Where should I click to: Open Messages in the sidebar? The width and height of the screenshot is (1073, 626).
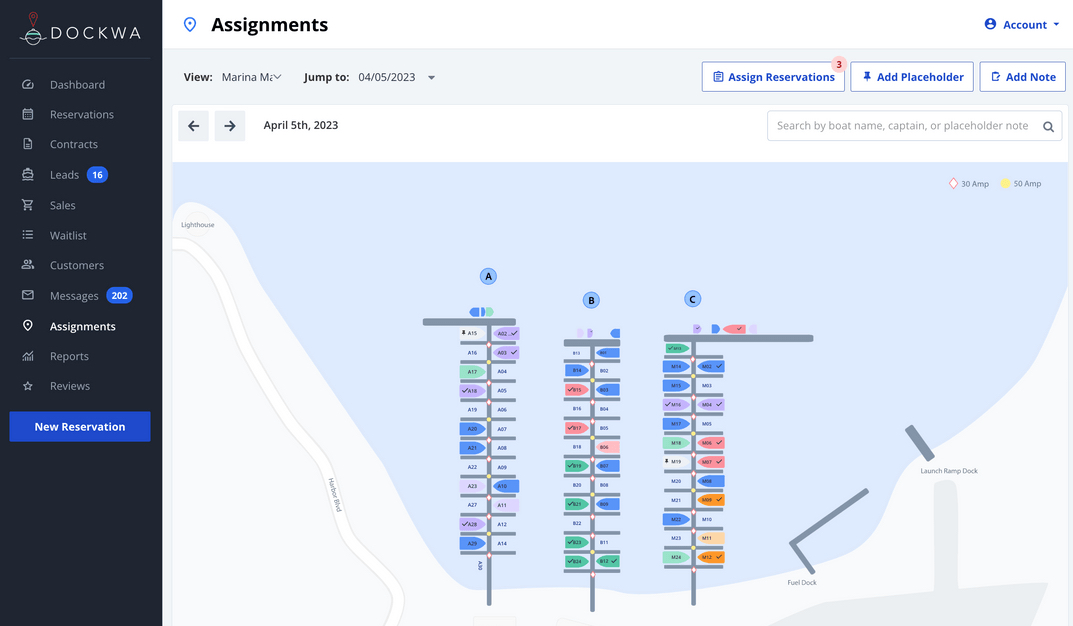pyautogui.click(x=74, y=296)
